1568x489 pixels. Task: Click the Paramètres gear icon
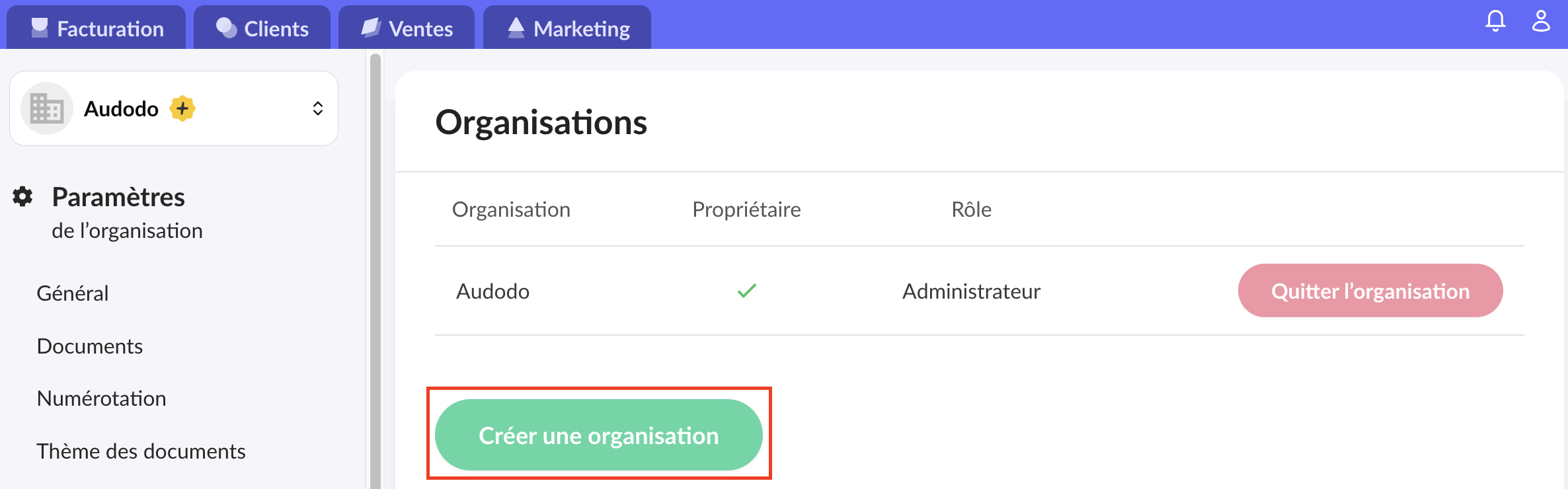pyautogui.click(x=23, y=196)
